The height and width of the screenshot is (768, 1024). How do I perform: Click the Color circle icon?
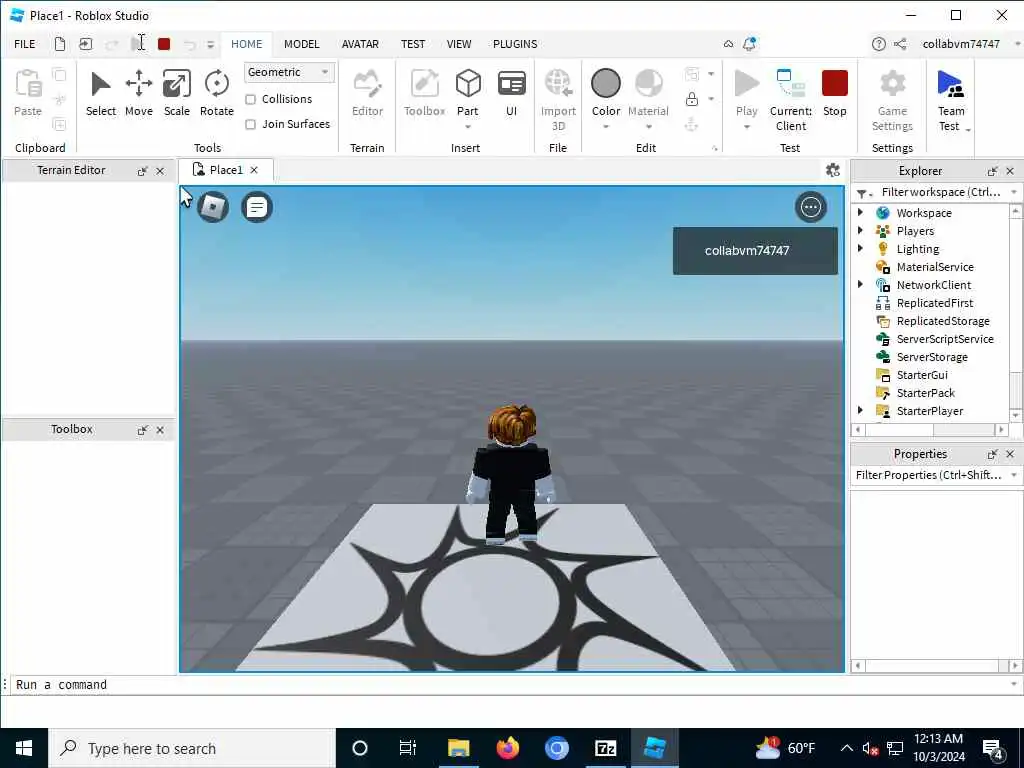click(605, 84)
